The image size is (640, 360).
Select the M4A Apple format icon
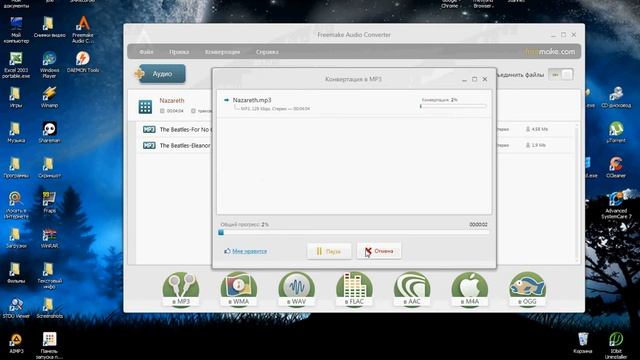[470, 290]
